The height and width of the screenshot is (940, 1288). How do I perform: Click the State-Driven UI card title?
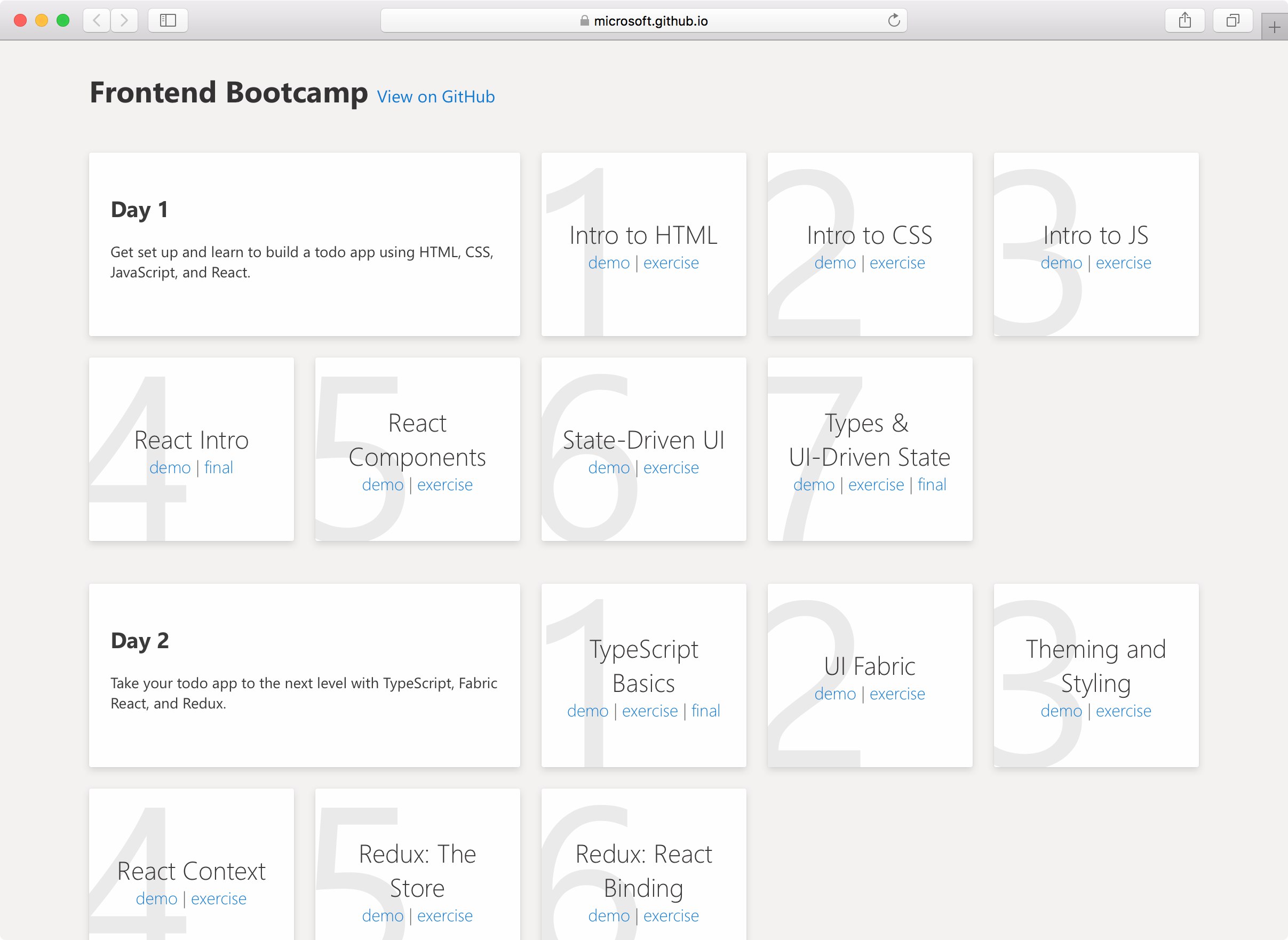643,440
